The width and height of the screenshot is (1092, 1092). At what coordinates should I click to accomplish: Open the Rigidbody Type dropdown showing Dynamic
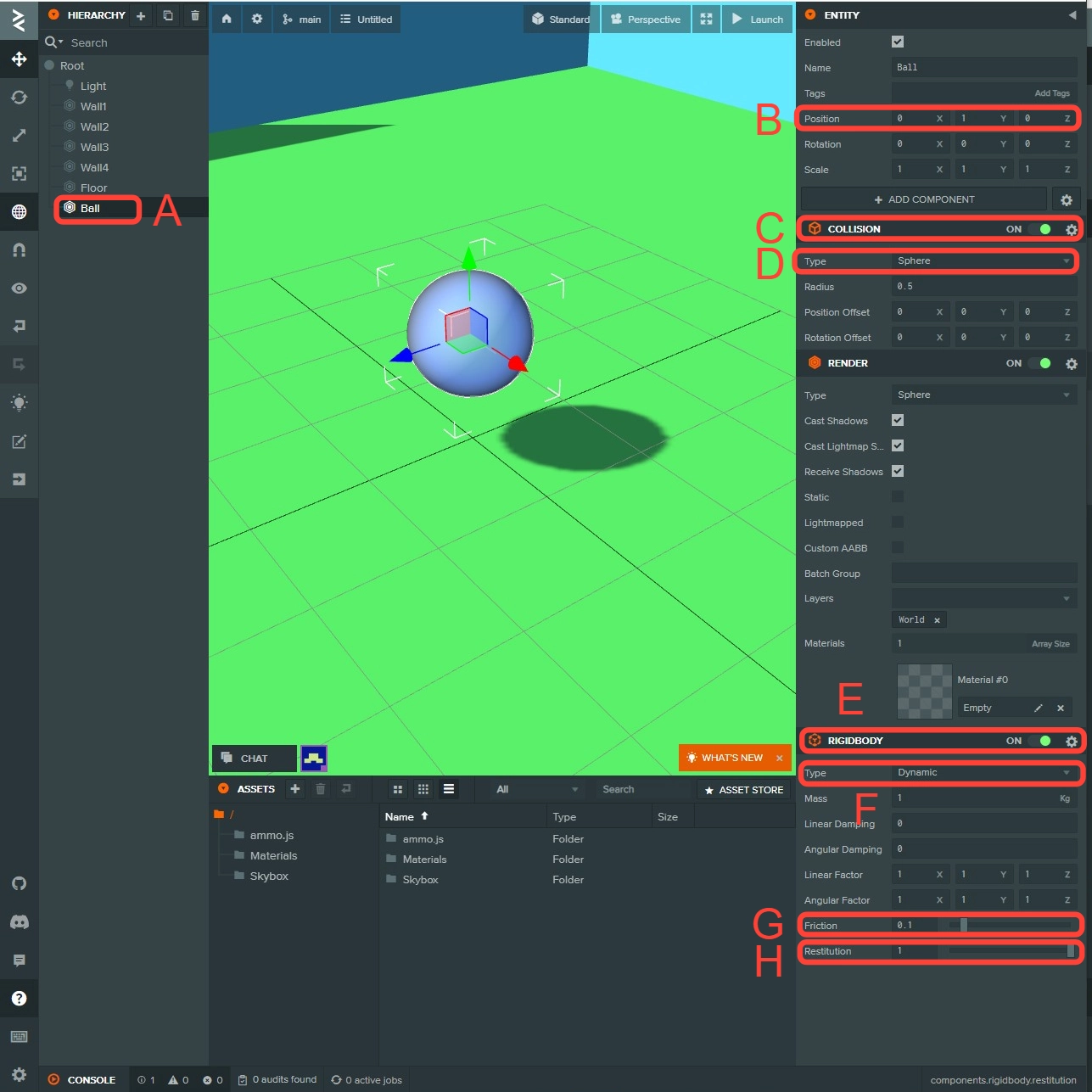tap(983, 773)
